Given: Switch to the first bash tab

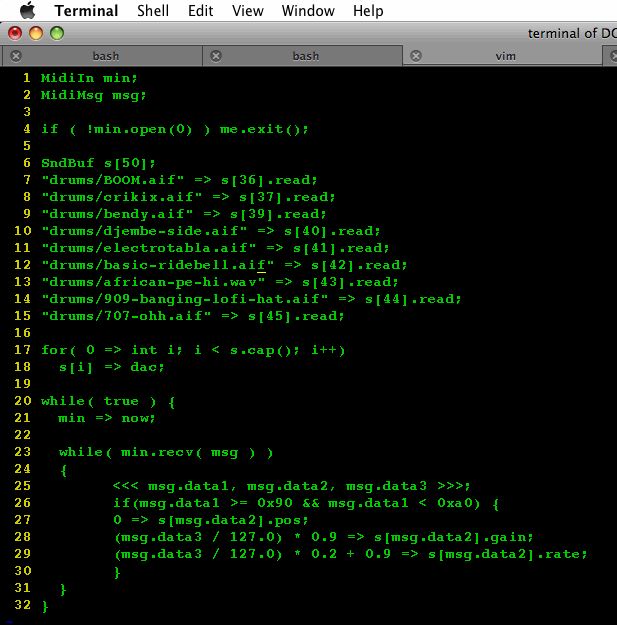Looking at the screenshot, I should pos(102,56).
